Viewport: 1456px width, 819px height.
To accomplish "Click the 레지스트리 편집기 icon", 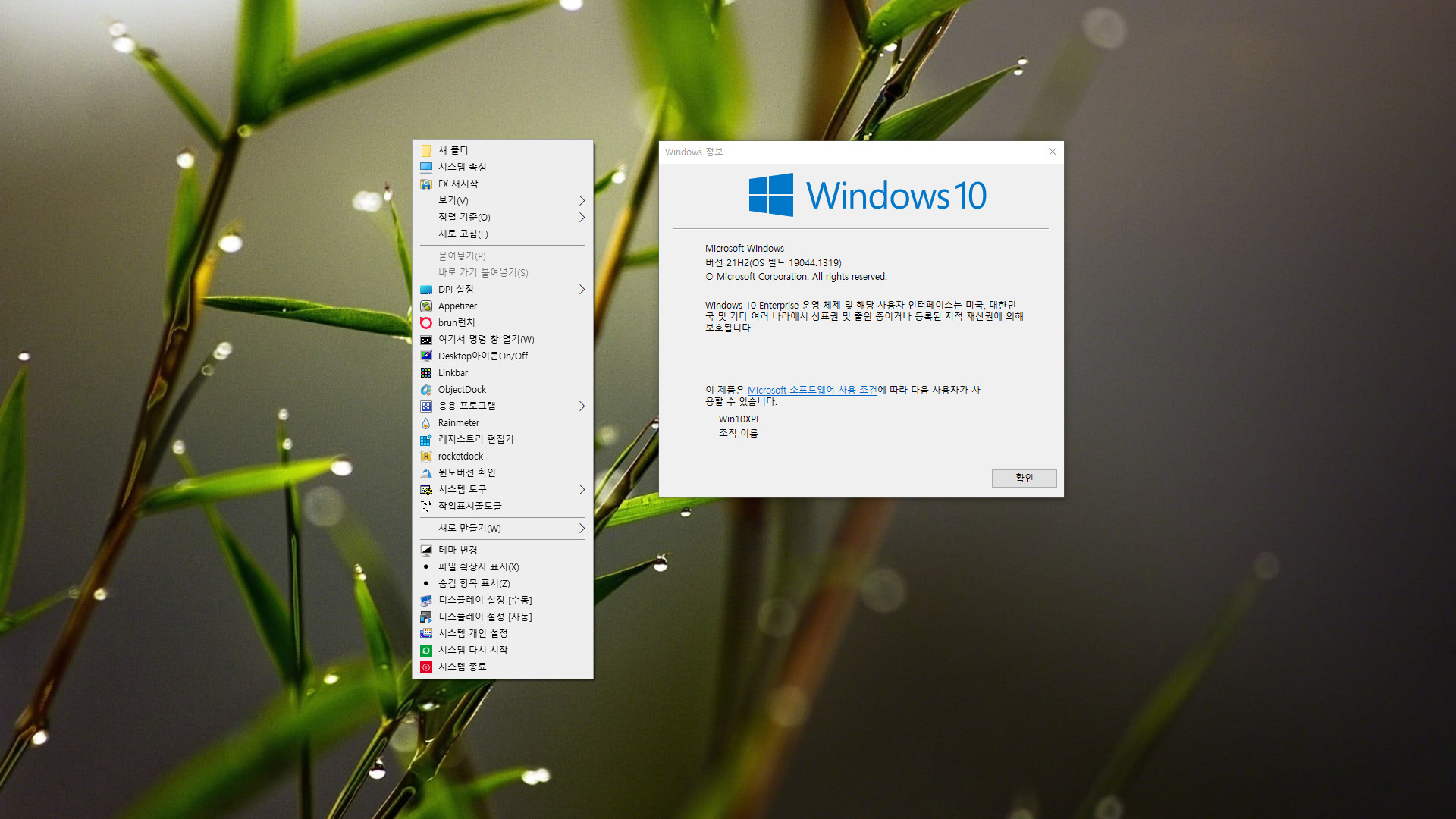I will coord(426,440).
